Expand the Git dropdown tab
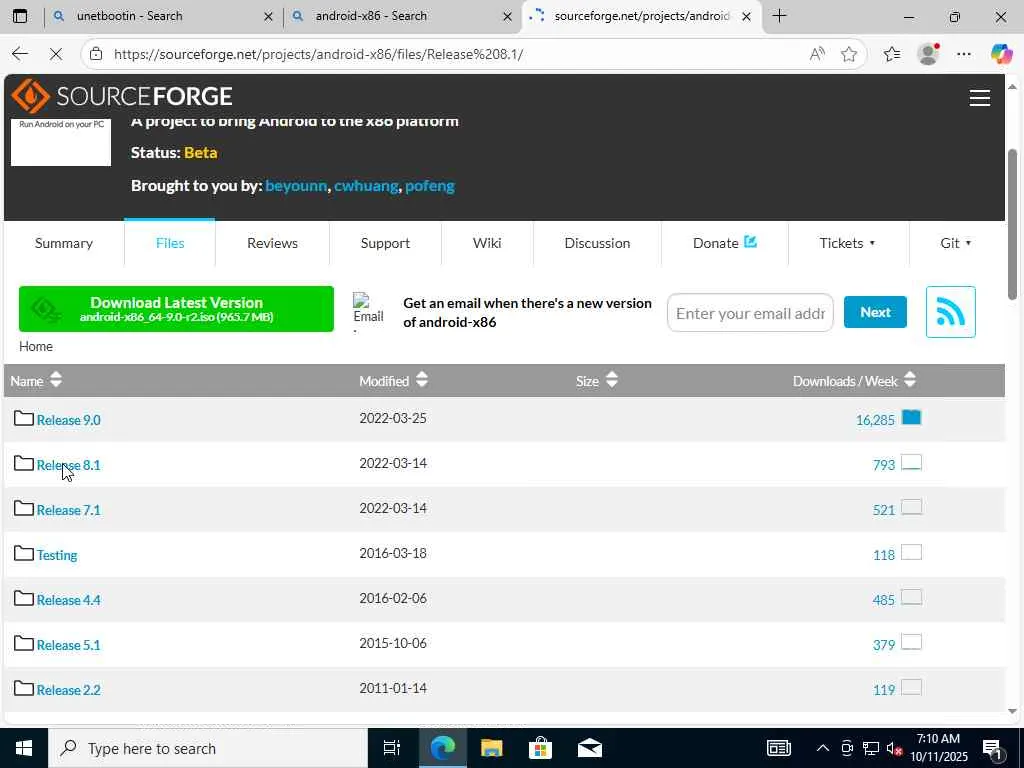Viewport: 1024px width, 768px height. point(955,243)
